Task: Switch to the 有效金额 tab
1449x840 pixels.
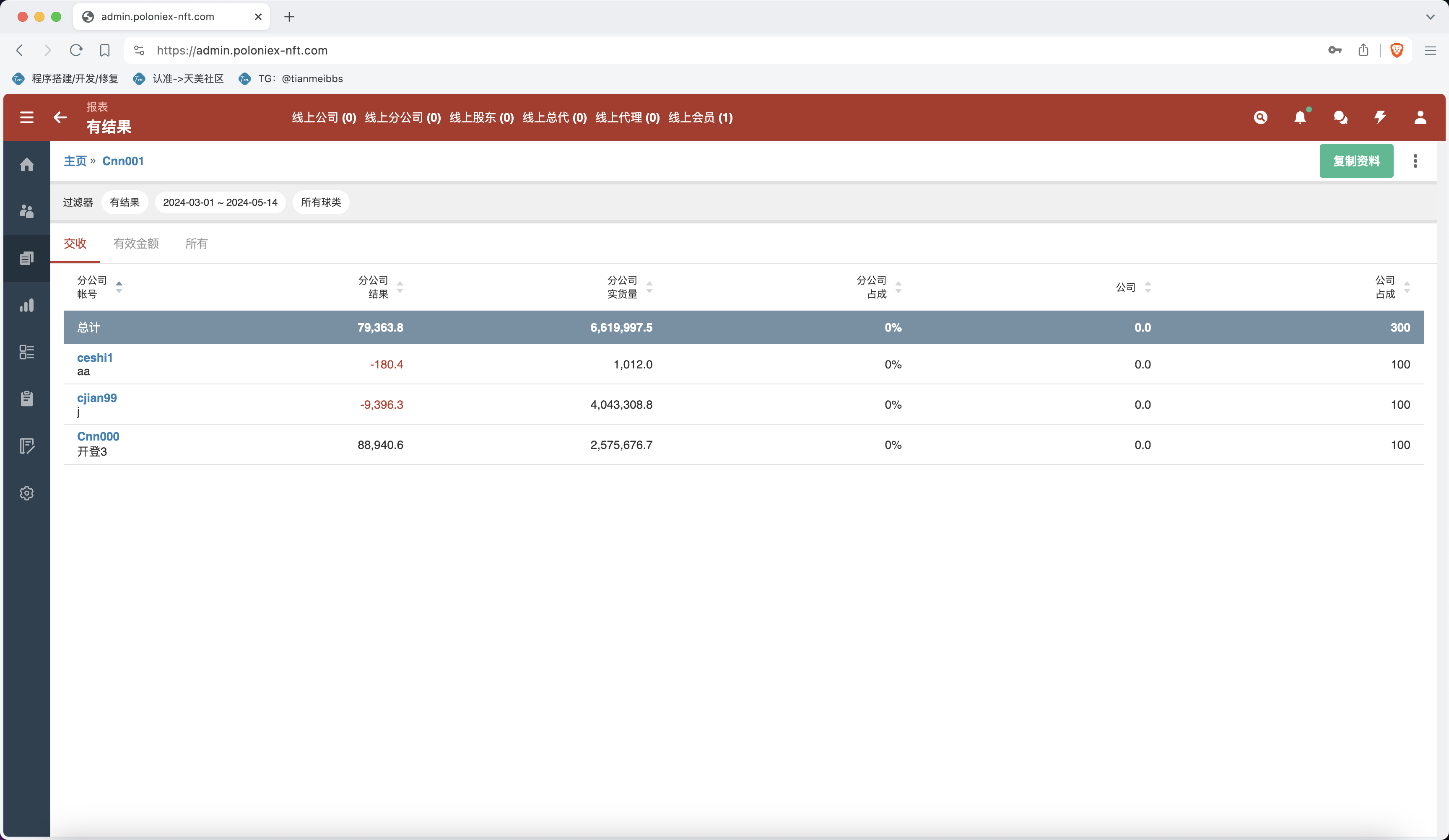Action: (x=136, y=244)
